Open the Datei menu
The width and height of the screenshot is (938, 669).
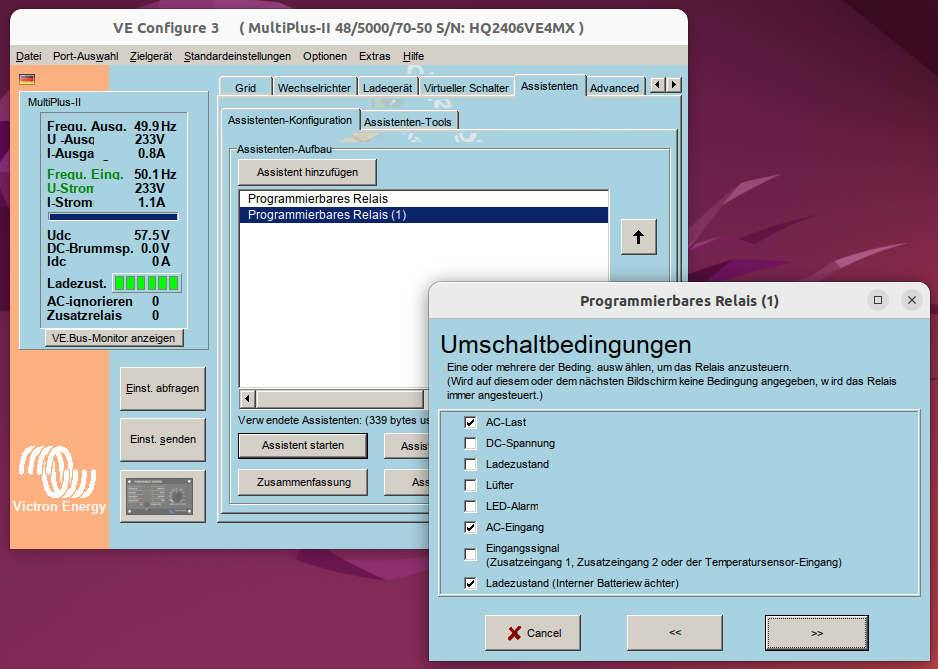point(28,56)
